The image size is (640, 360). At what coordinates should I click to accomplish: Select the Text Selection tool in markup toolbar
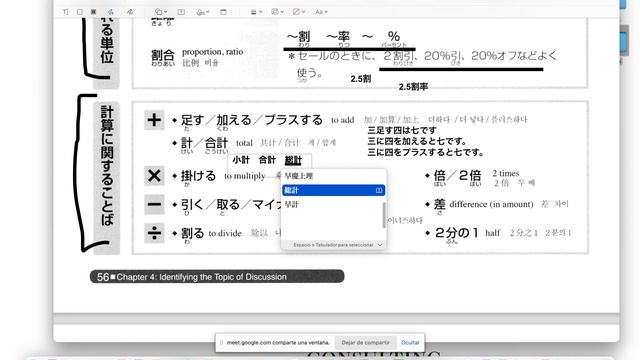coord(66,12)
